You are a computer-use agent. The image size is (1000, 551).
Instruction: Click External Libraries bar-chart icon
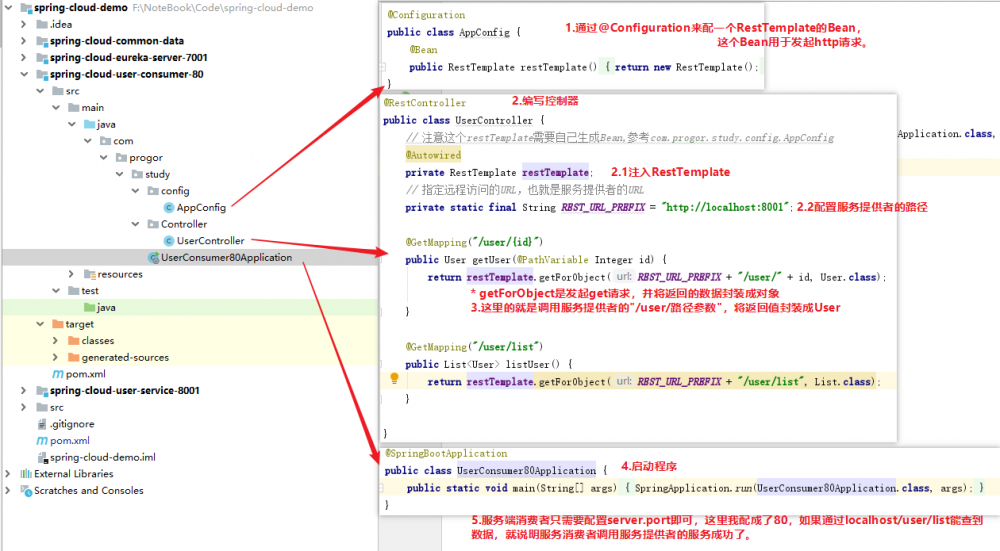pos(26,474)
